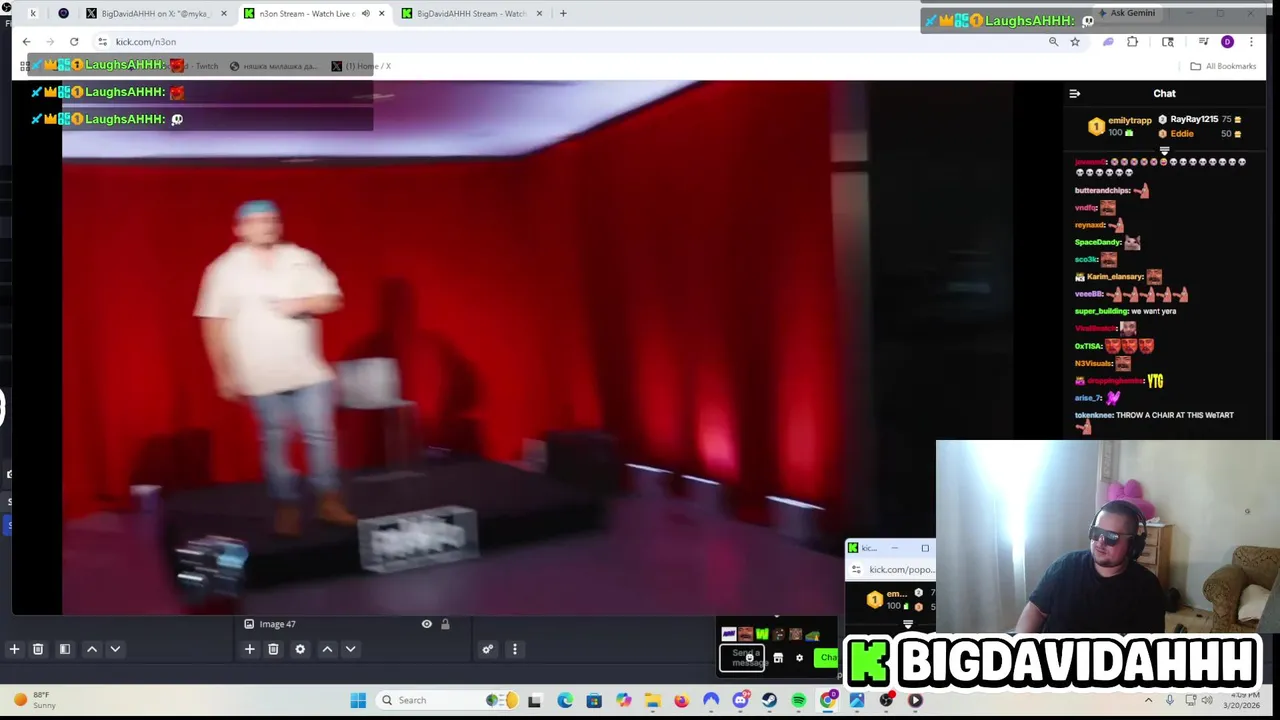Open the All Bookmarks folder
The image size is (1280, 720).
tap(1223, 66)
